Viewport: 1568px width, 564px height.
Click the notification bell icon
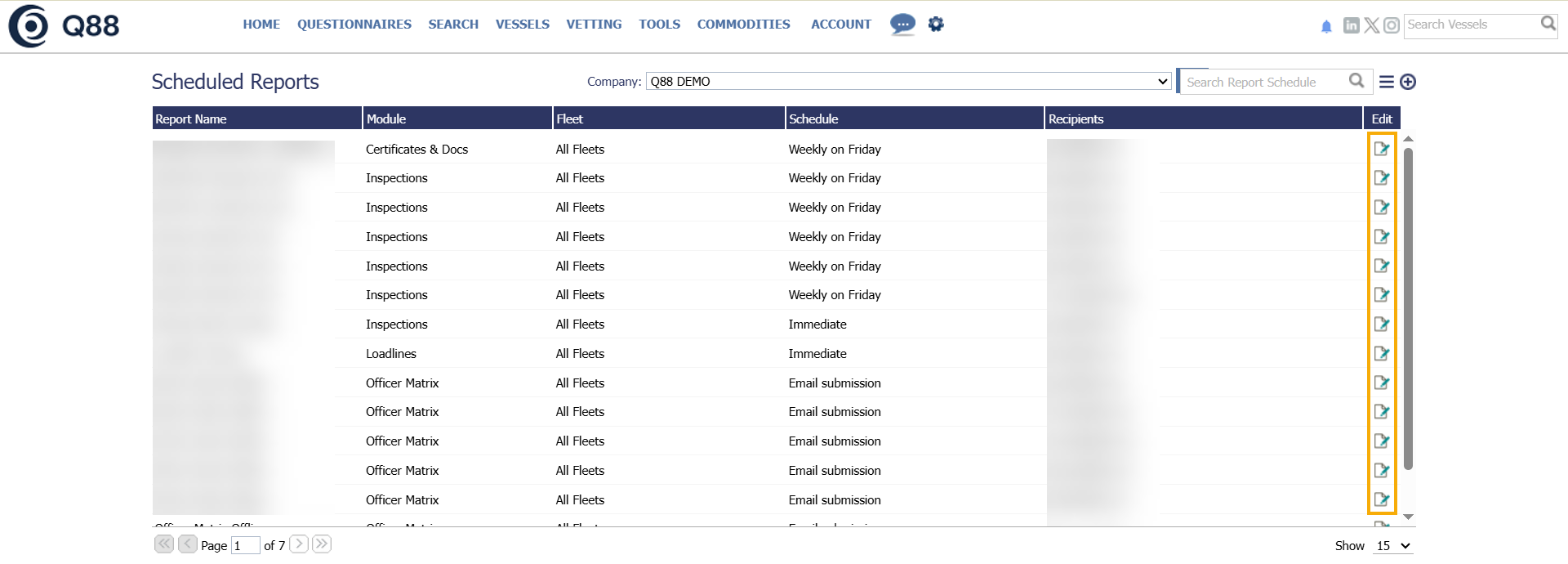pos(1326,26)
